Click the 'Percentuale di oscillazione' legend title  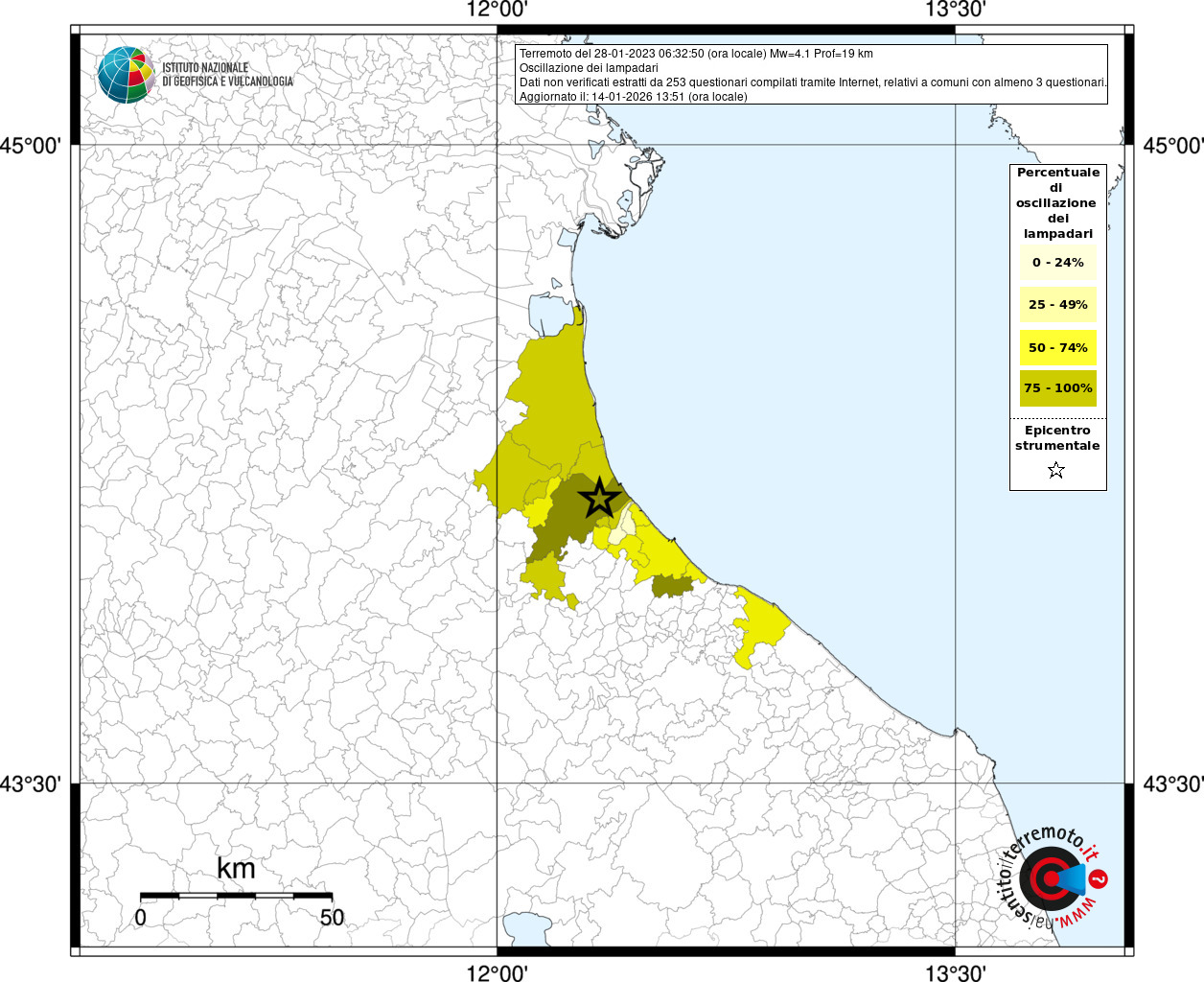pos(1057,202)
